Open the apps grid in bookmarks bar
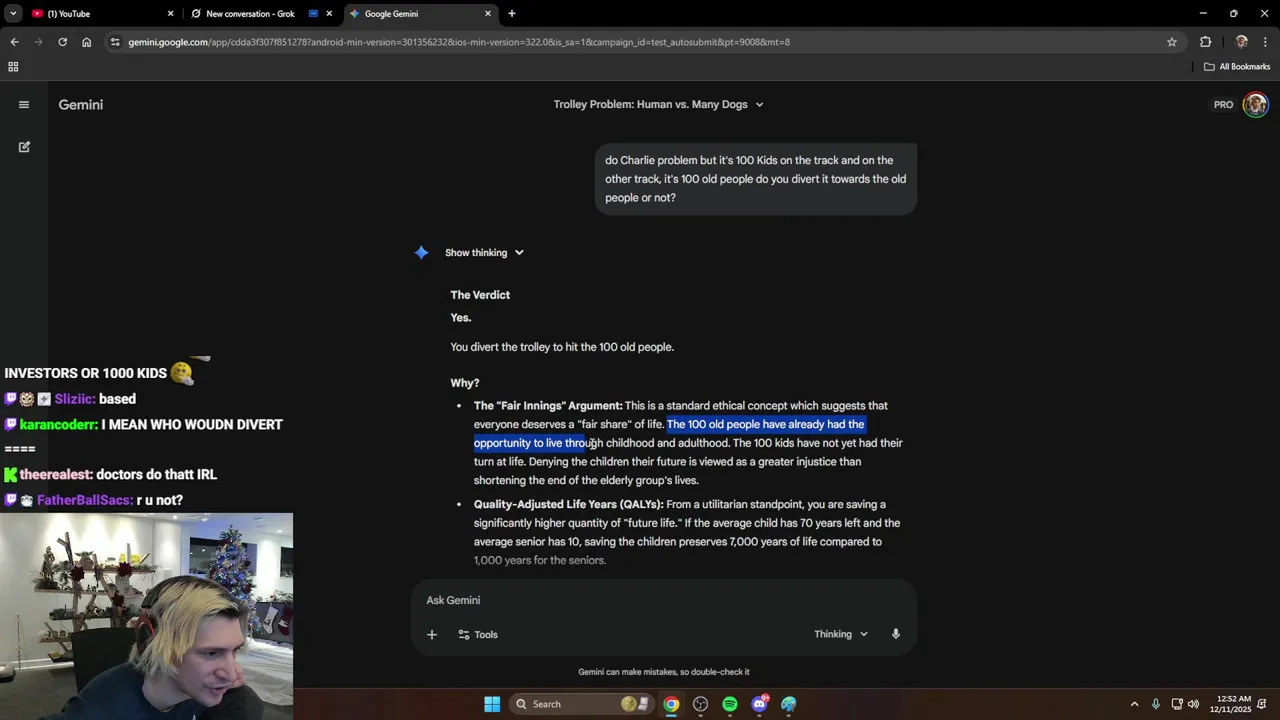The width and height of the screenshot is (1280, 720). point(13,67)
